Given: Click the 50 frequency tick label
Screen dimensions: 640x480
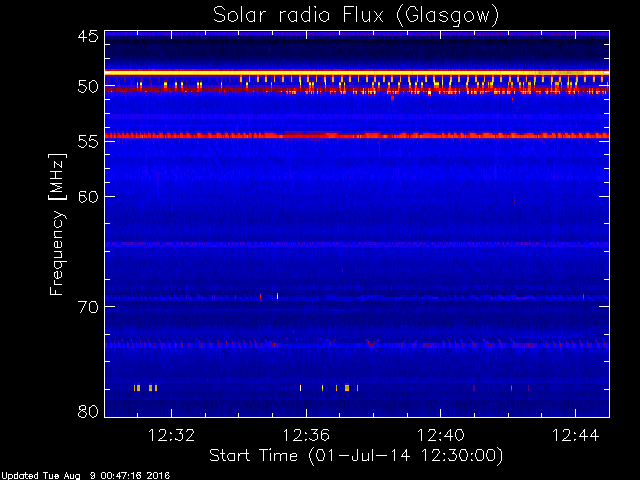Looking at the screenshot, I should click(88, 87).
